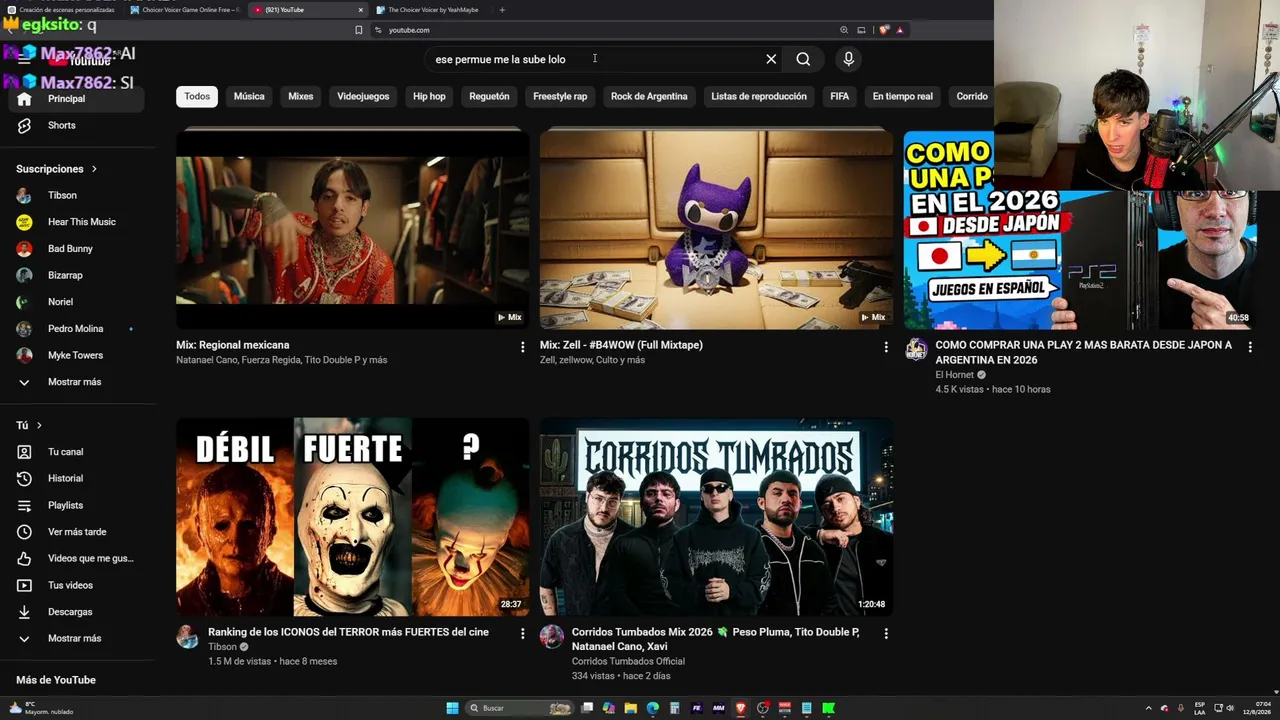This screenshot has height=720, width=1280.
Task: Switch to the Choicer Voicer by YeahMaybe tab
Action: (x=430, y=10)
